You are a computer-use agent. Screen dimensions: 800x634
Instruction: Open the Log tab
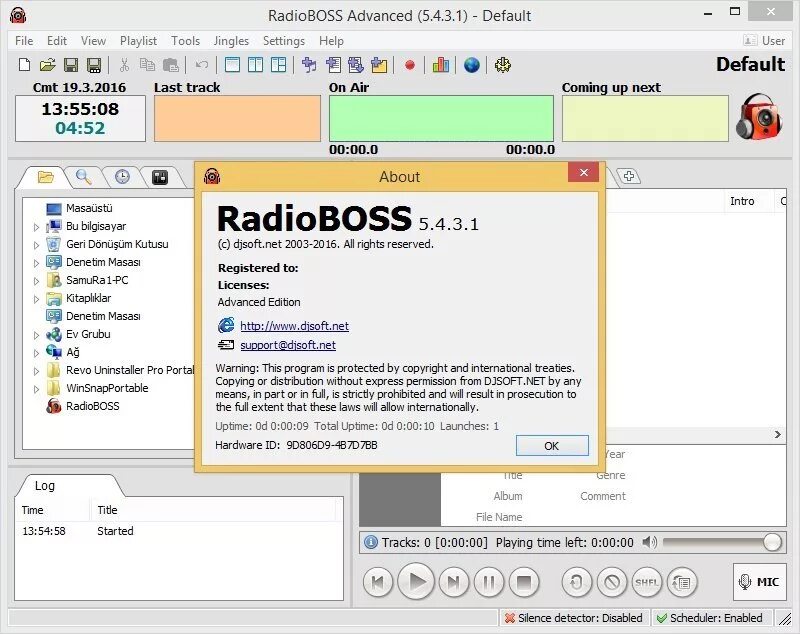(x=45, y=486)
